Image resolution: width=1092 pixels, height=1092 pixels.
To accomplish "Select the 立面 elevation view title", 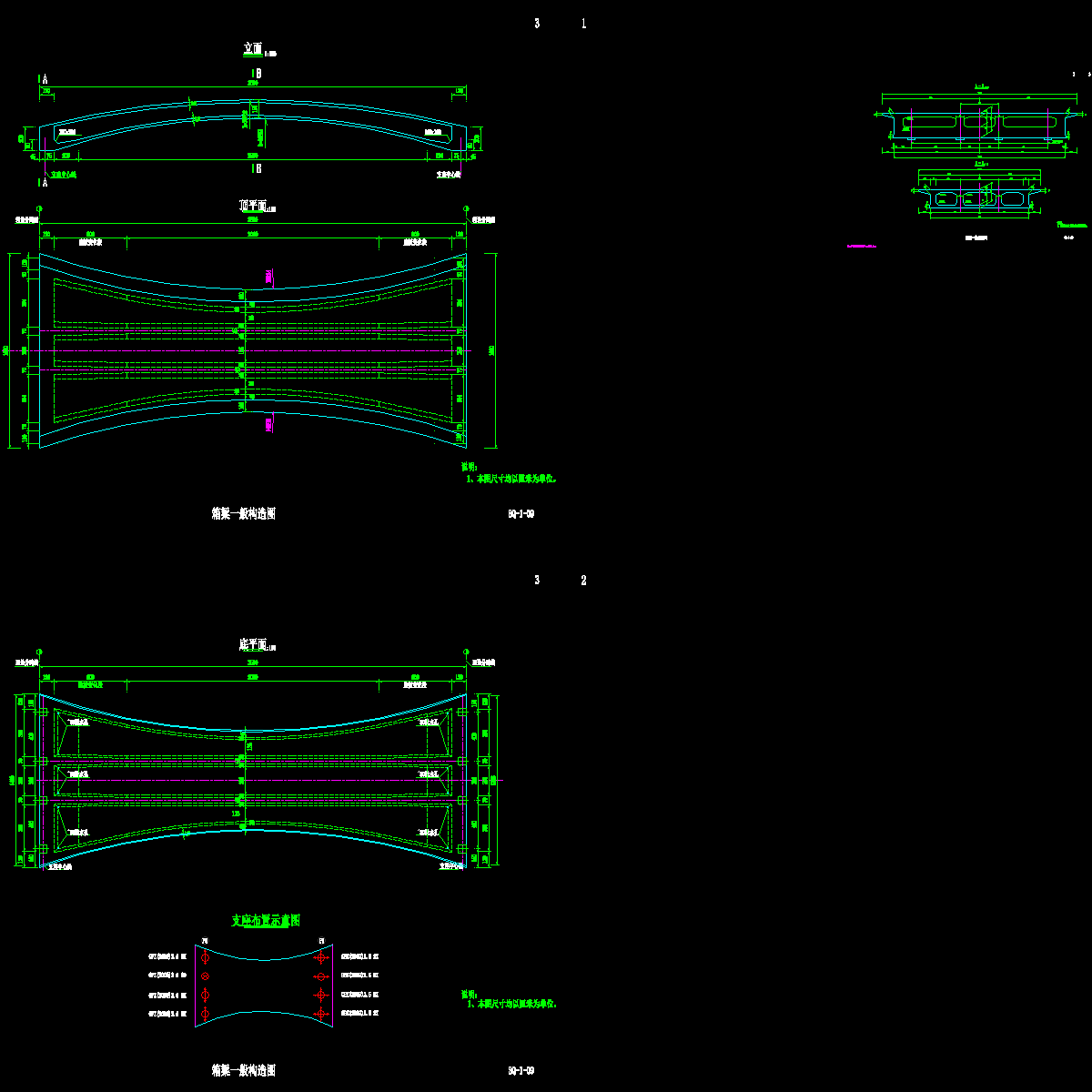I will click(253, 48).
